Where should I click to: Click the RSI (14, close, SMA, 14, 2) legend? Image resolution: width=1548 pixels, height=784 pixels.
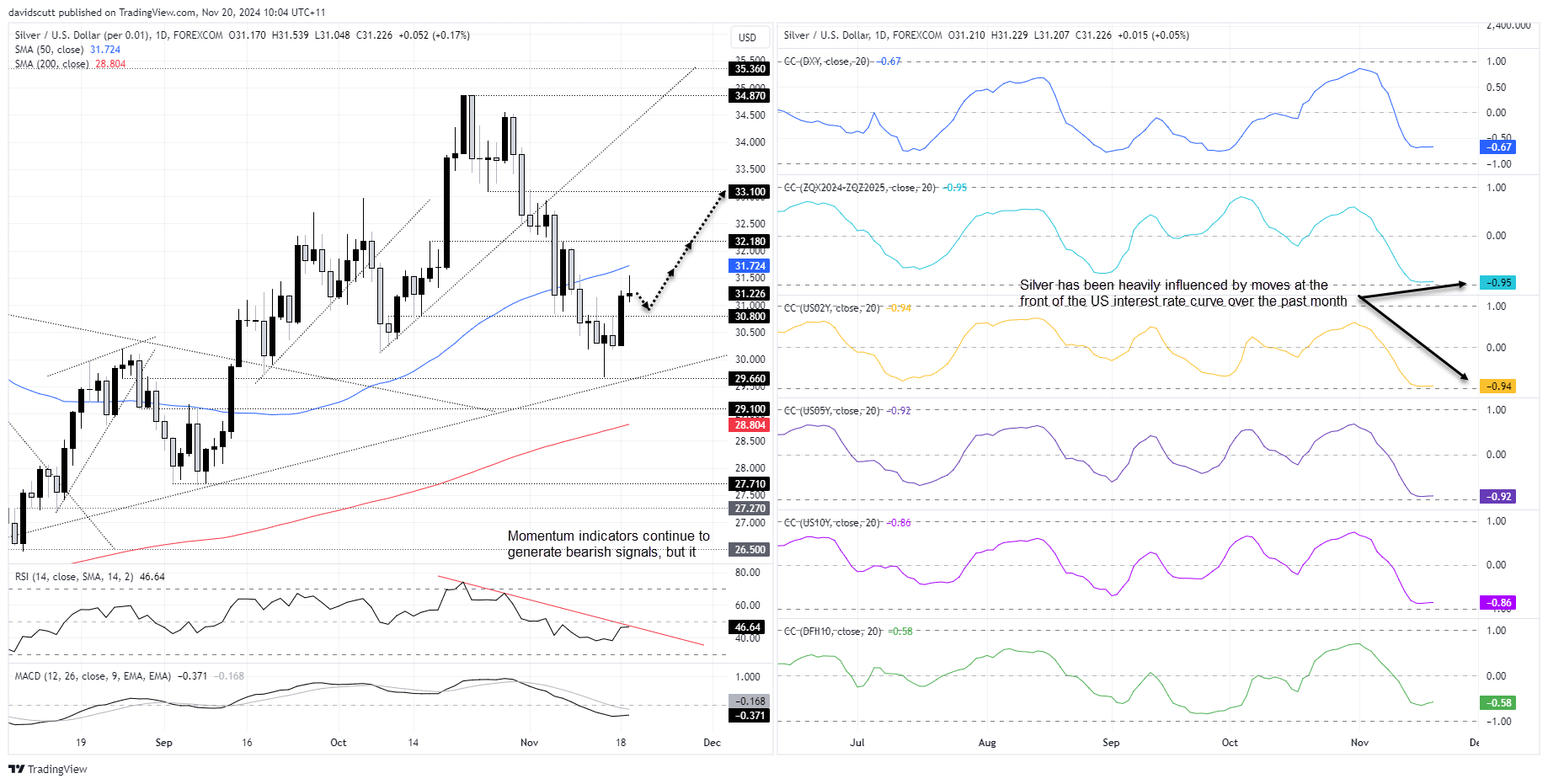(90, 577)
